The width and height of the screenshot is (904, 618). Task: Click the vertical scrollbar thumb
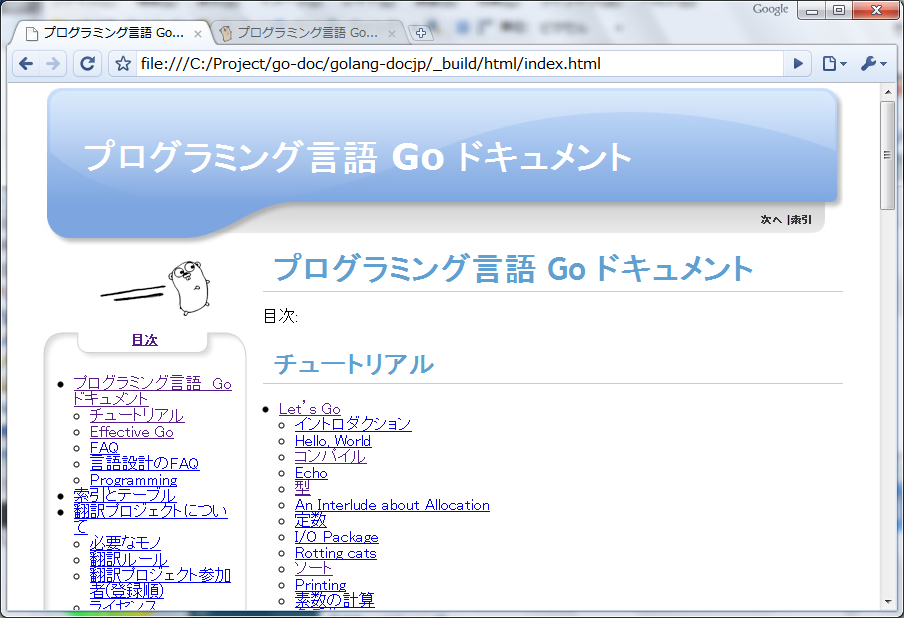(887, 156)
